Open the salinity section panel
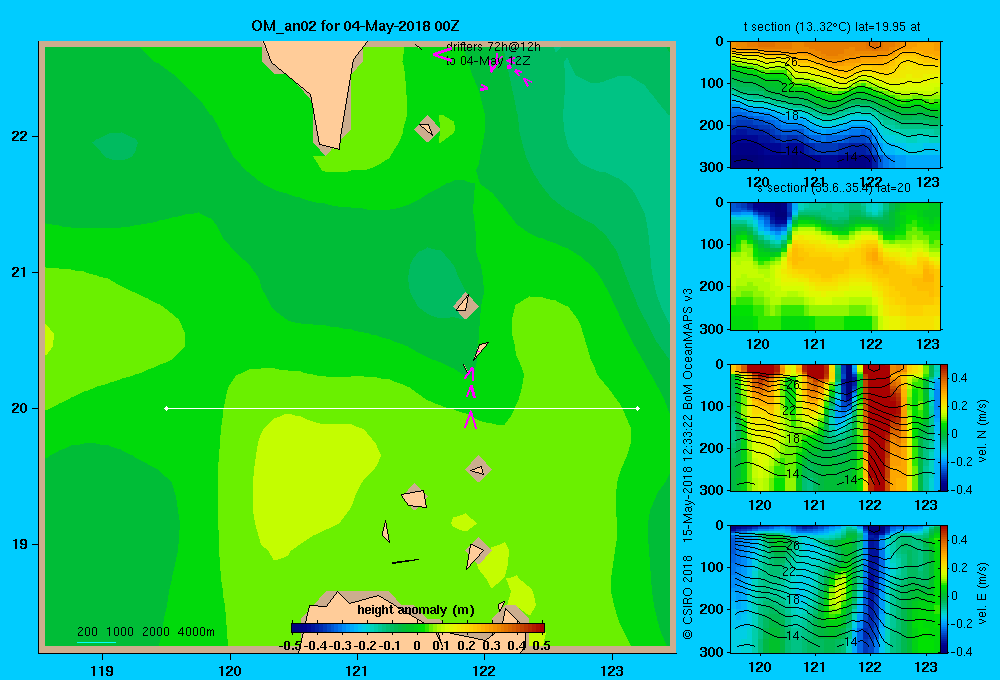This screenshot has width=1000, height=680. pos(835,266)
